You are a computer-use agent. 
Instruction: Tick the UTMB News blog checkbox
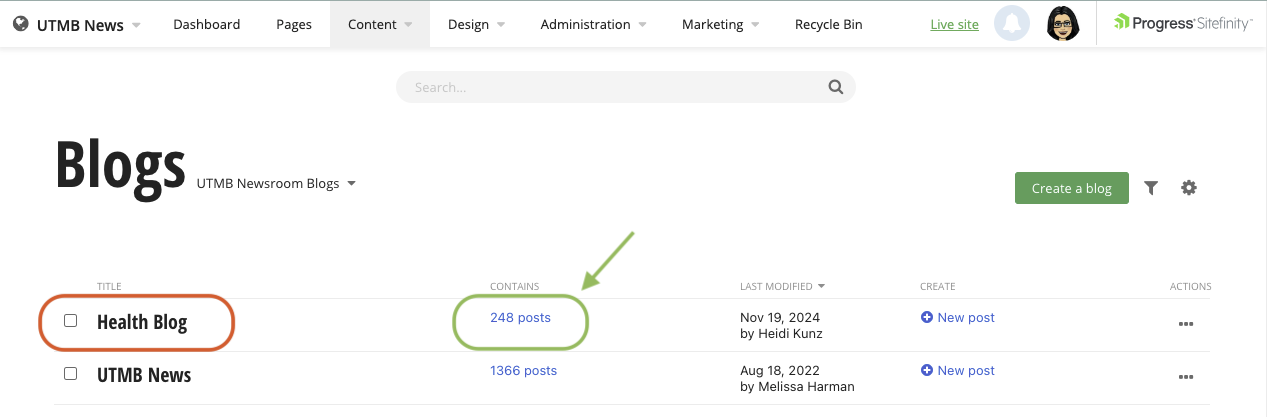[71, 374]
